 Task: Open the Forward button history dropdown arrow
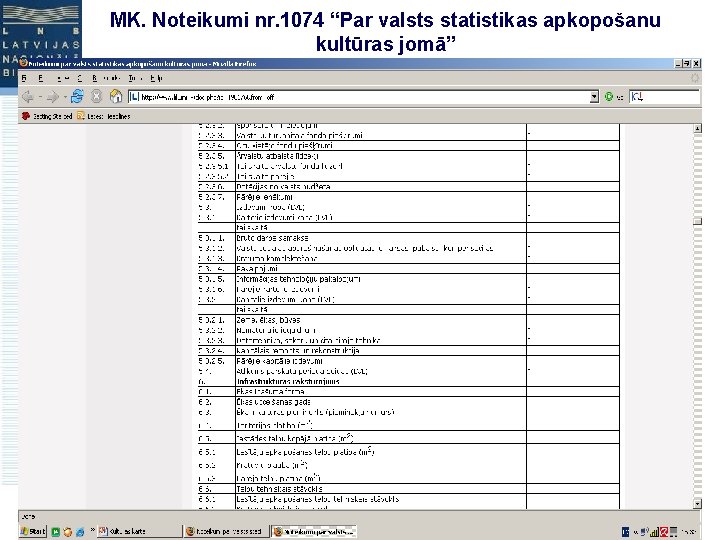[65, 97]
